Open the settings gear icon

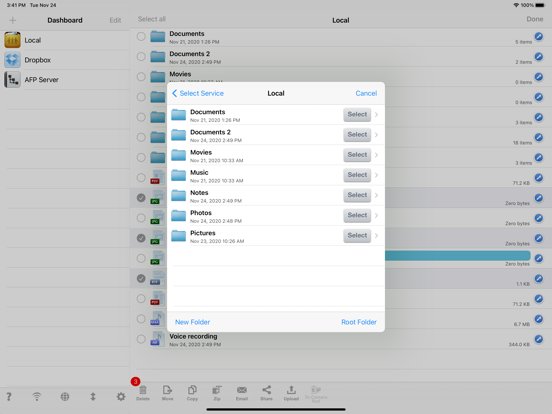point(121,397)
